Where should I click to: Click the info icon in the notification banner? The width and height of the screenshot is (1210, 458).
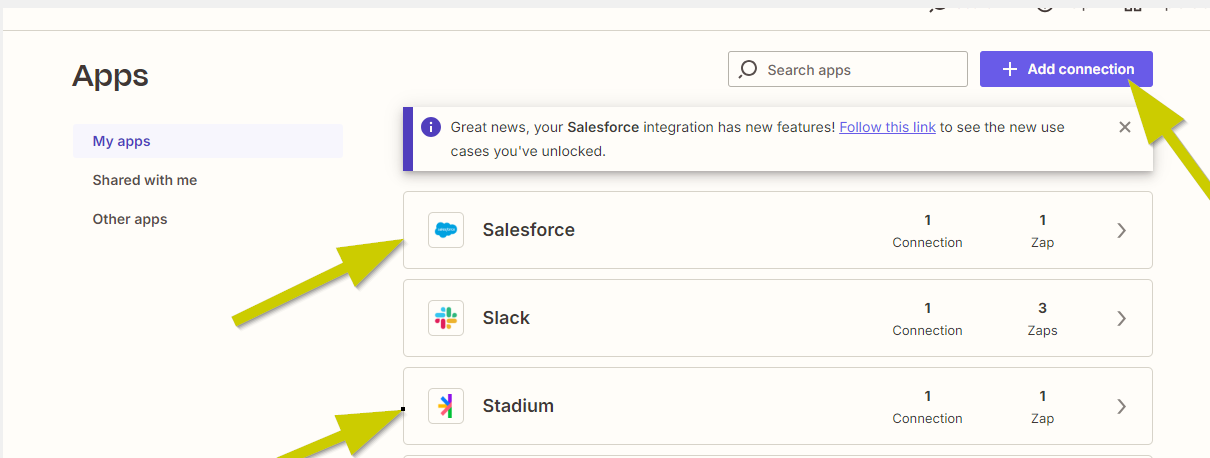click(431, 127)
